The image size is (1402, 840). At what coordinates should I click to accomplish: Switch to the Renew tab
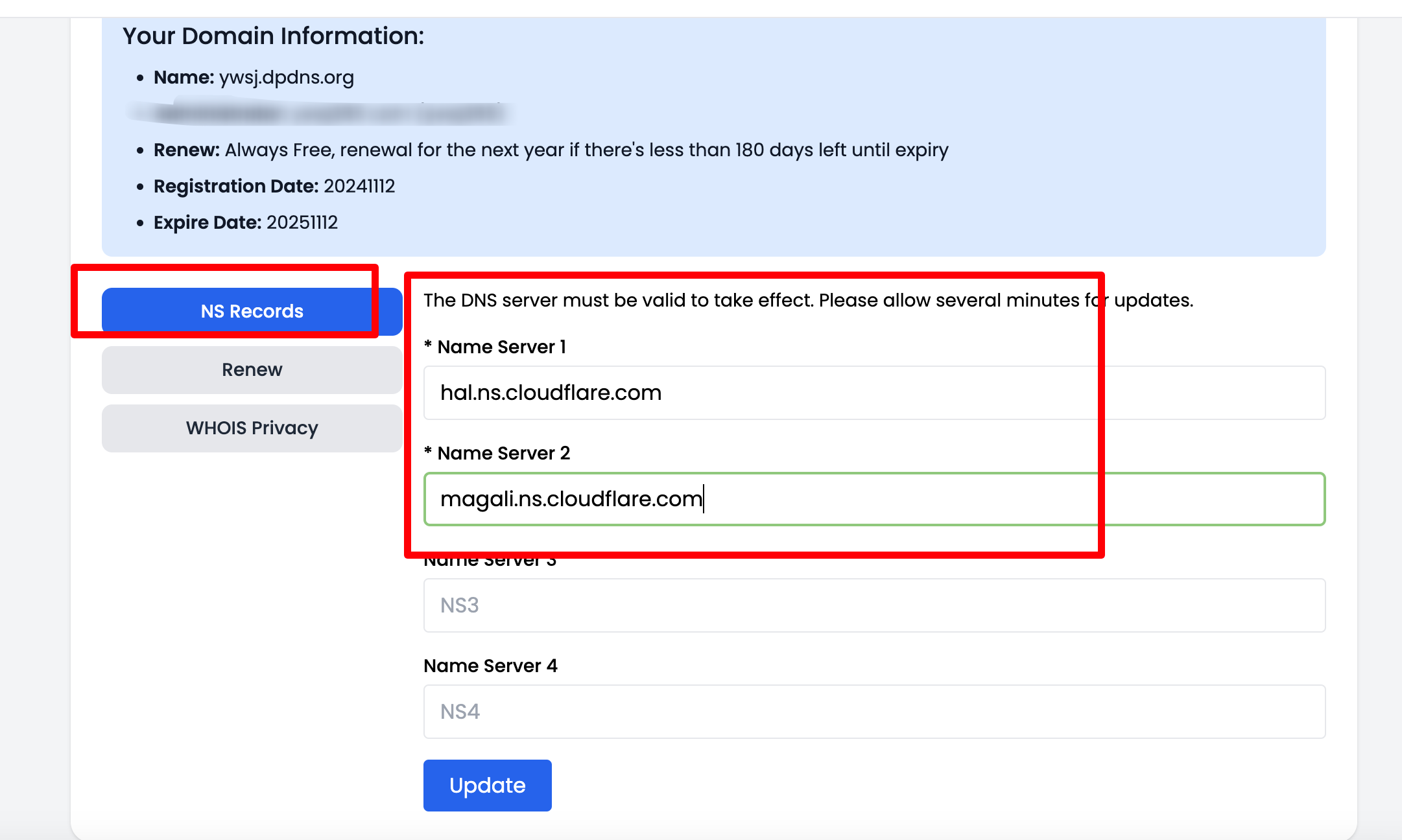252,369
